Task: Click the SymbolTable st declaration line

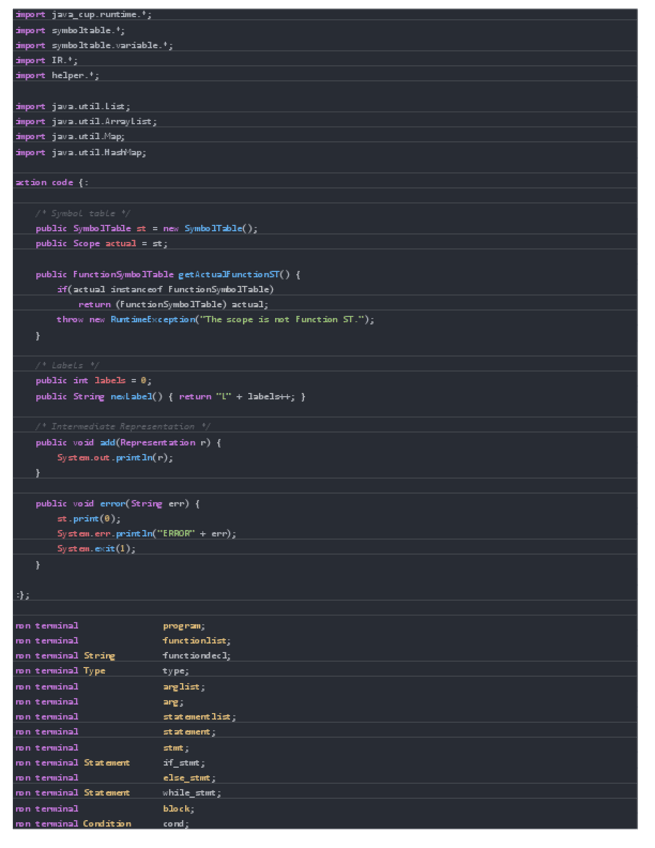Action: [146, 228]
